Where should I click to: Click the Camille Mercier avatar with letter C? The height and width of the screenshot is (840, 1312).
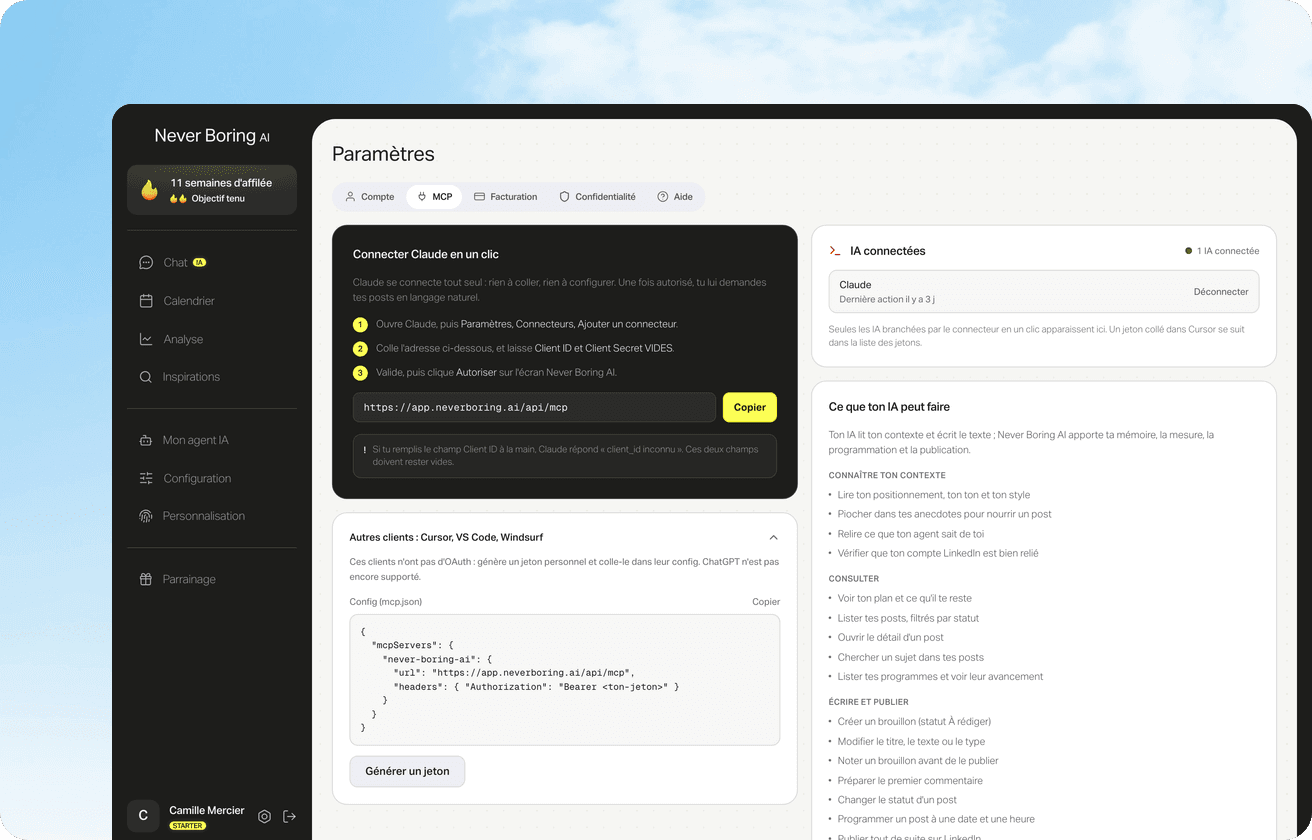(143, 816)
